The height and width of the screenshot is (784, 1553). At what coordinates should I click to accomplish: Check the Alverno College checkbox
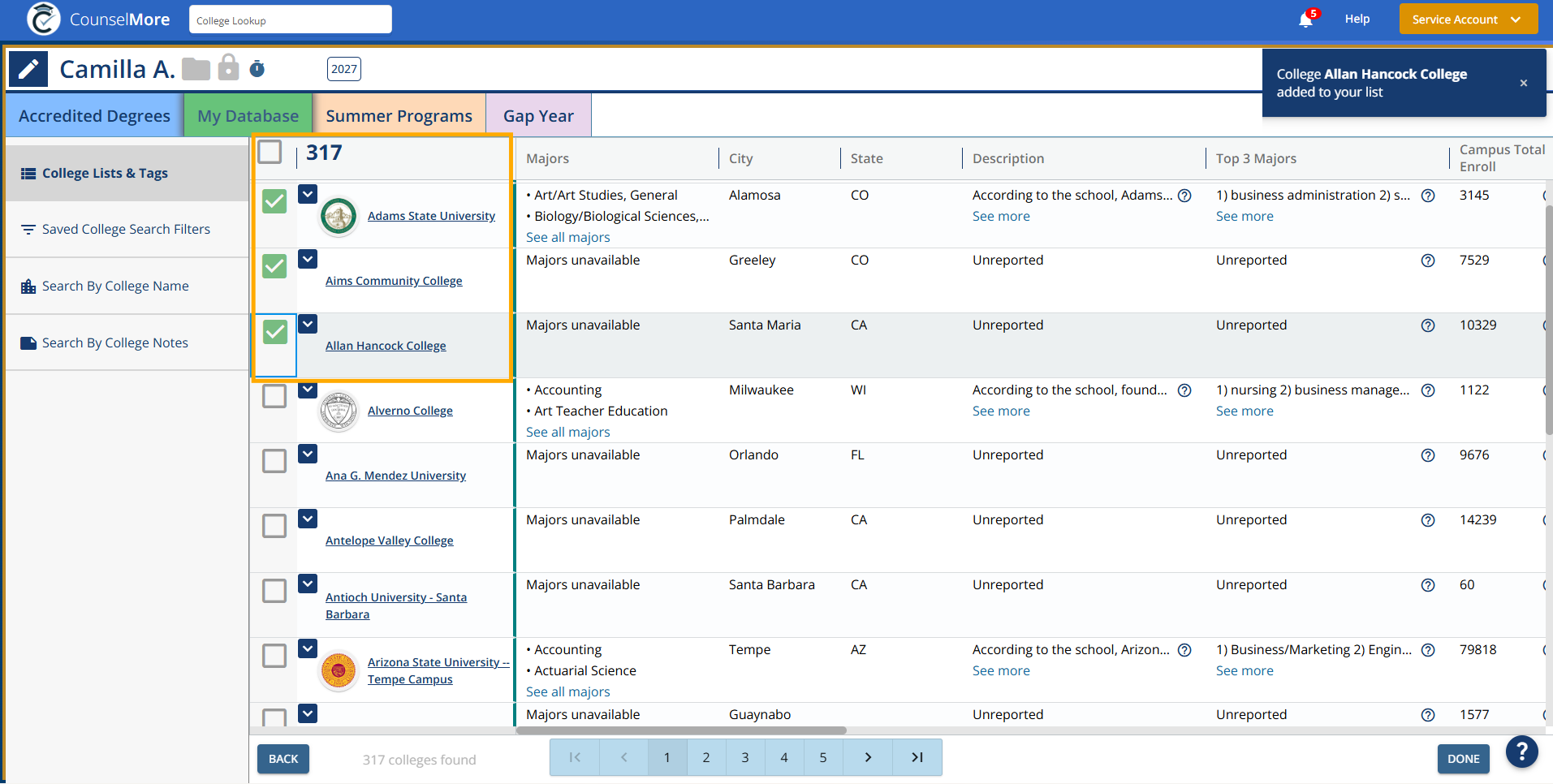[274, 396]
